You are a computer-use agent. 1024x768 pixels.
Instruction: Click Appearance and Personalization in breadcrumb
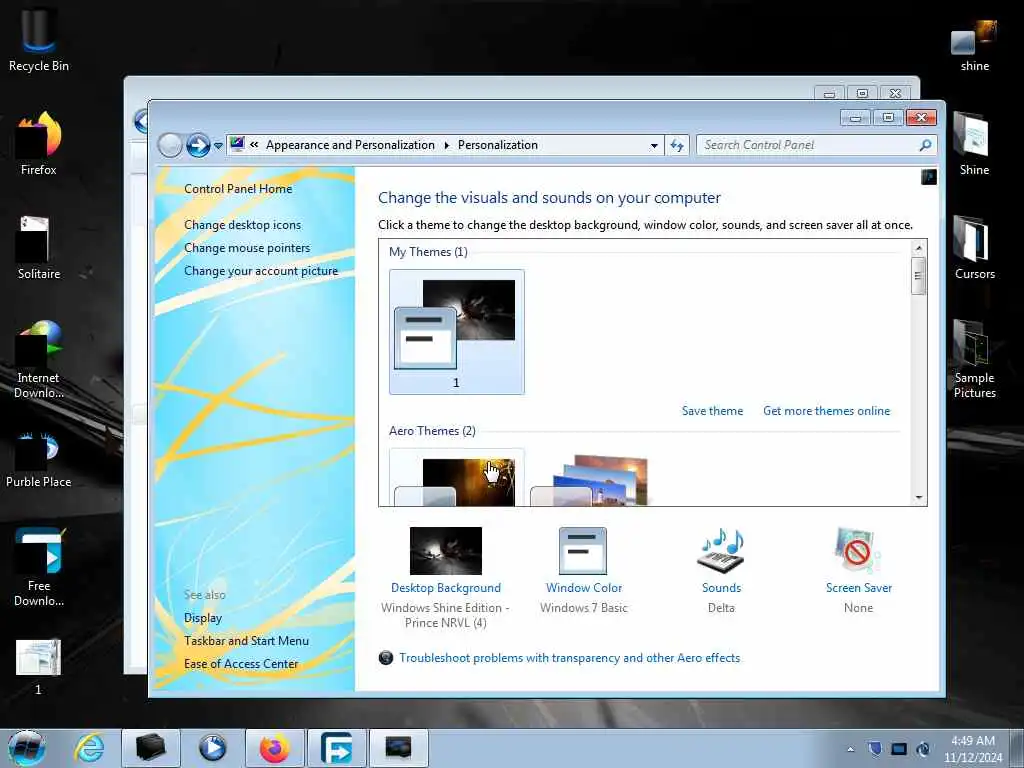point(350,145)
